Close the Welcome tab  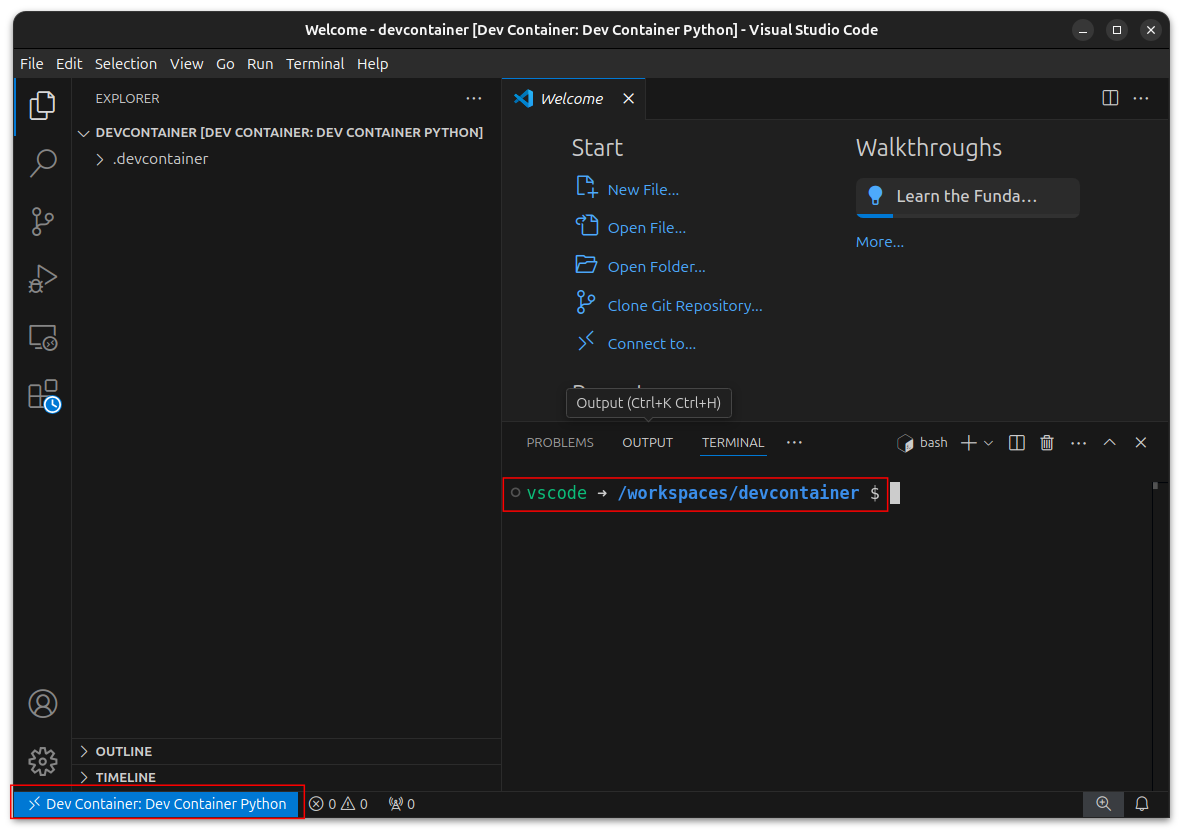pos(628,99)
